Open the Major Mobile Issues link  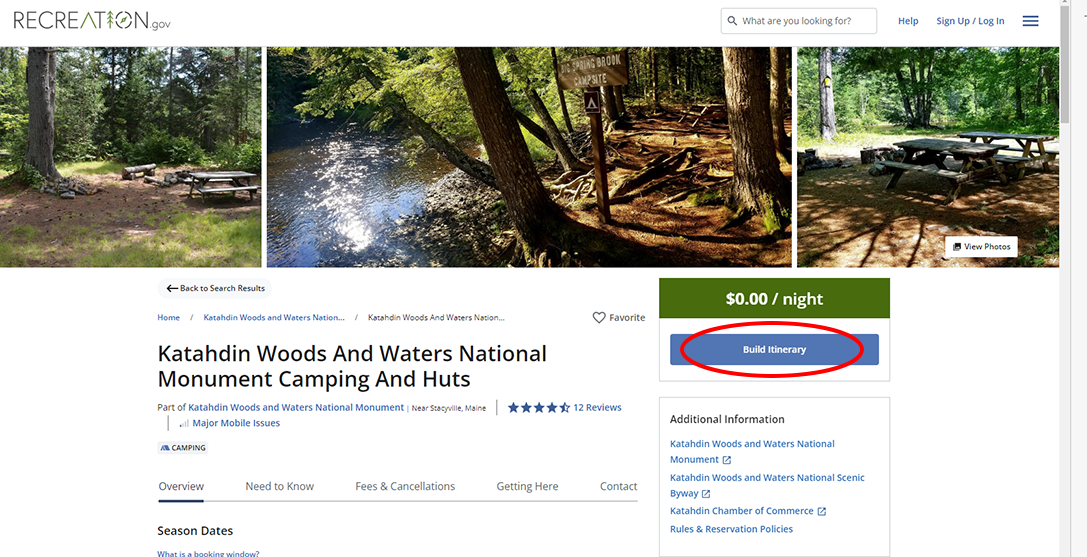tap(236, 423)
